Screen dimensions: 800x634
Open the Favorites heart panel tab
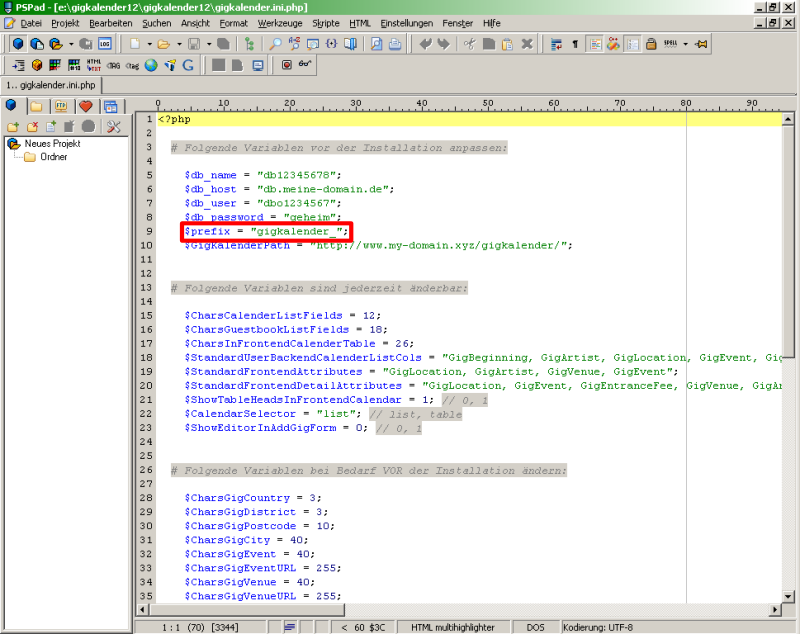[x=86, y=106]
